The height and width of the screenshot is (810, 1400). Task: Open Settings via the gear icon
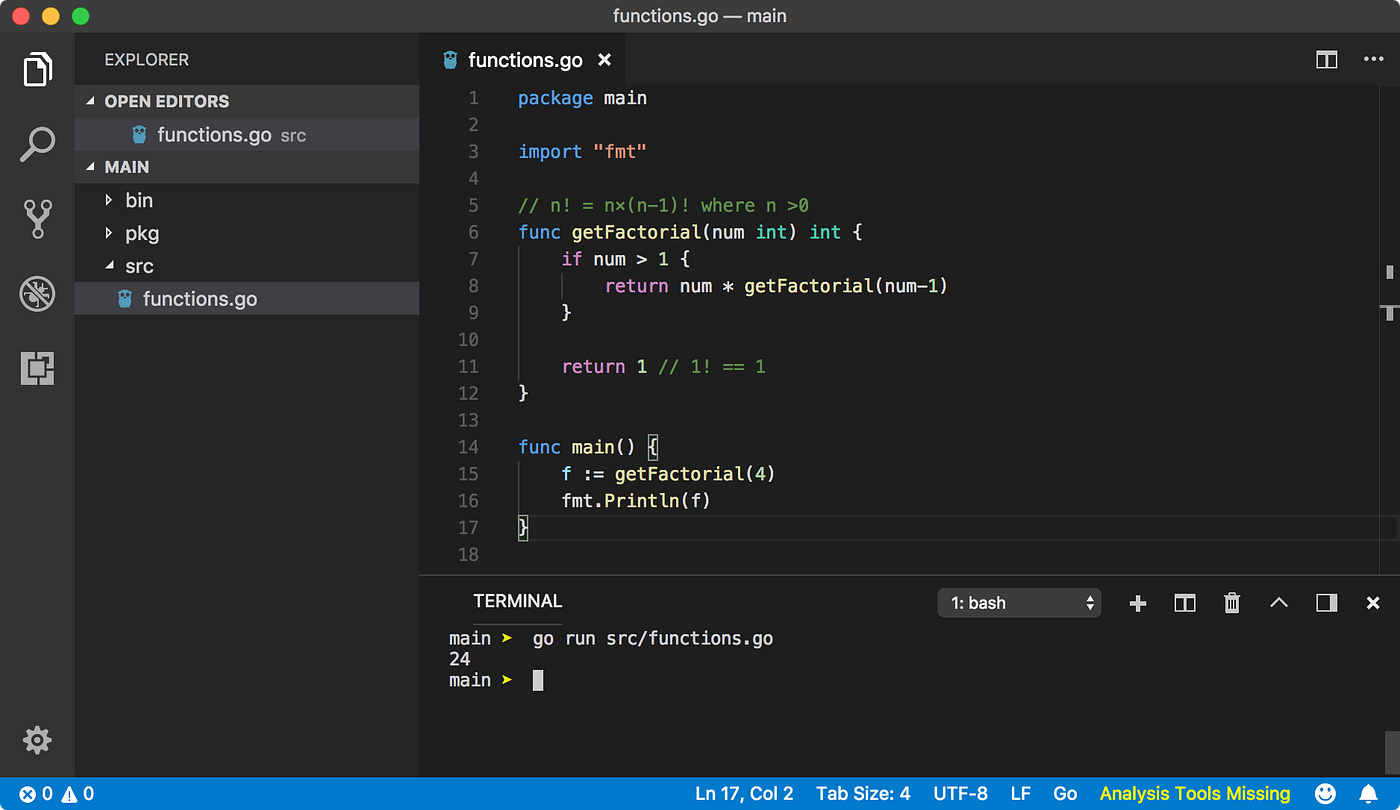[37, 740]
